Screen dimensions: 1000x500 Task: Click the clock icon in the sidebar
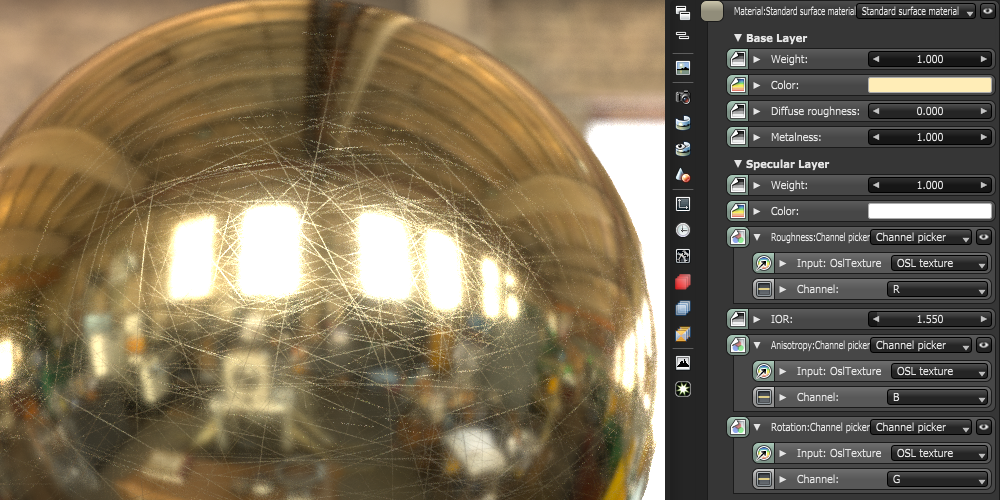tap(683, 229)
